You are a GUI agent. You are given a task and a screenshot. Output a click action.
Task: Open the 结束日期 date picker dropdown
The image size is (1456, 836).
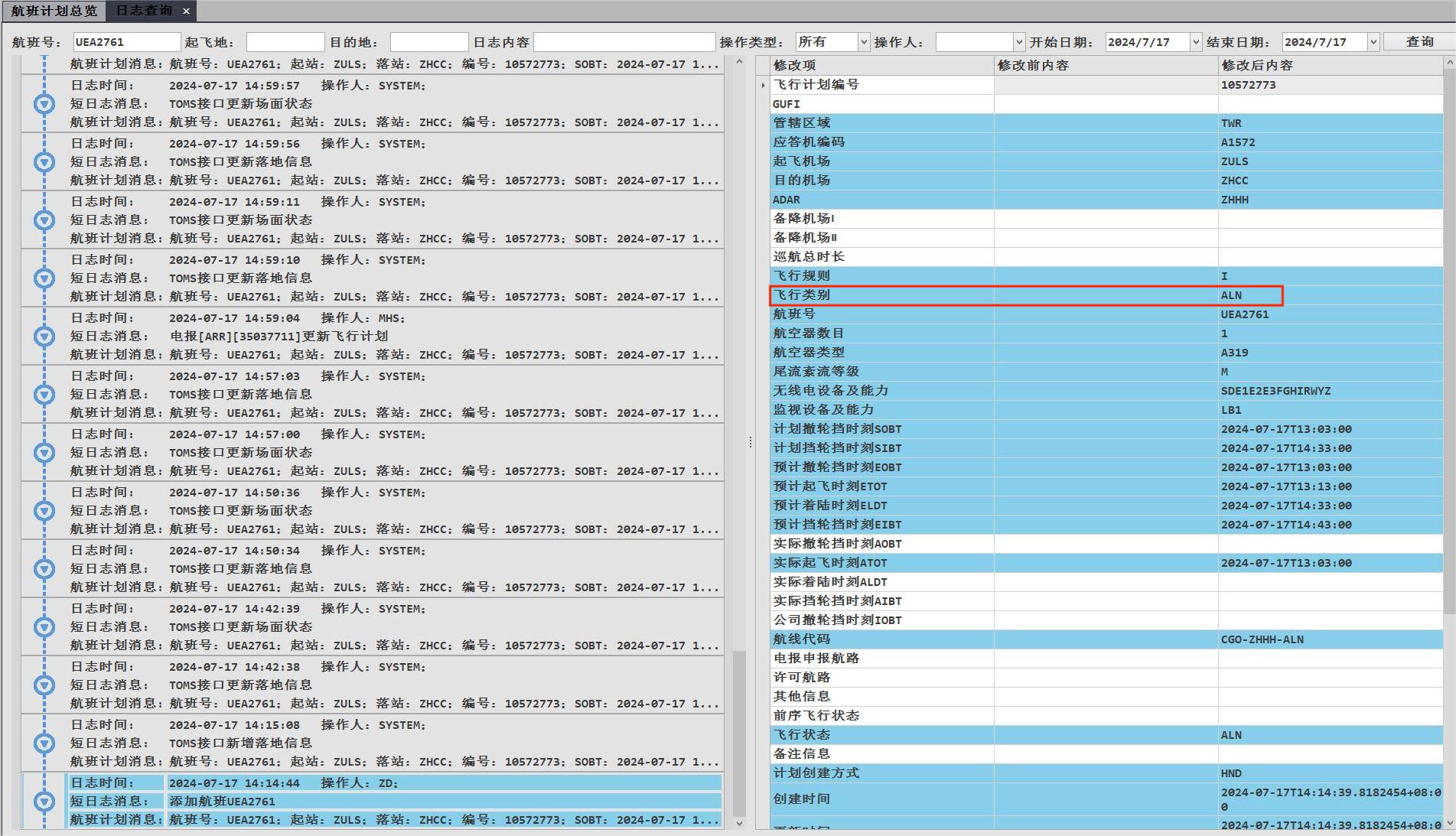1373,42
